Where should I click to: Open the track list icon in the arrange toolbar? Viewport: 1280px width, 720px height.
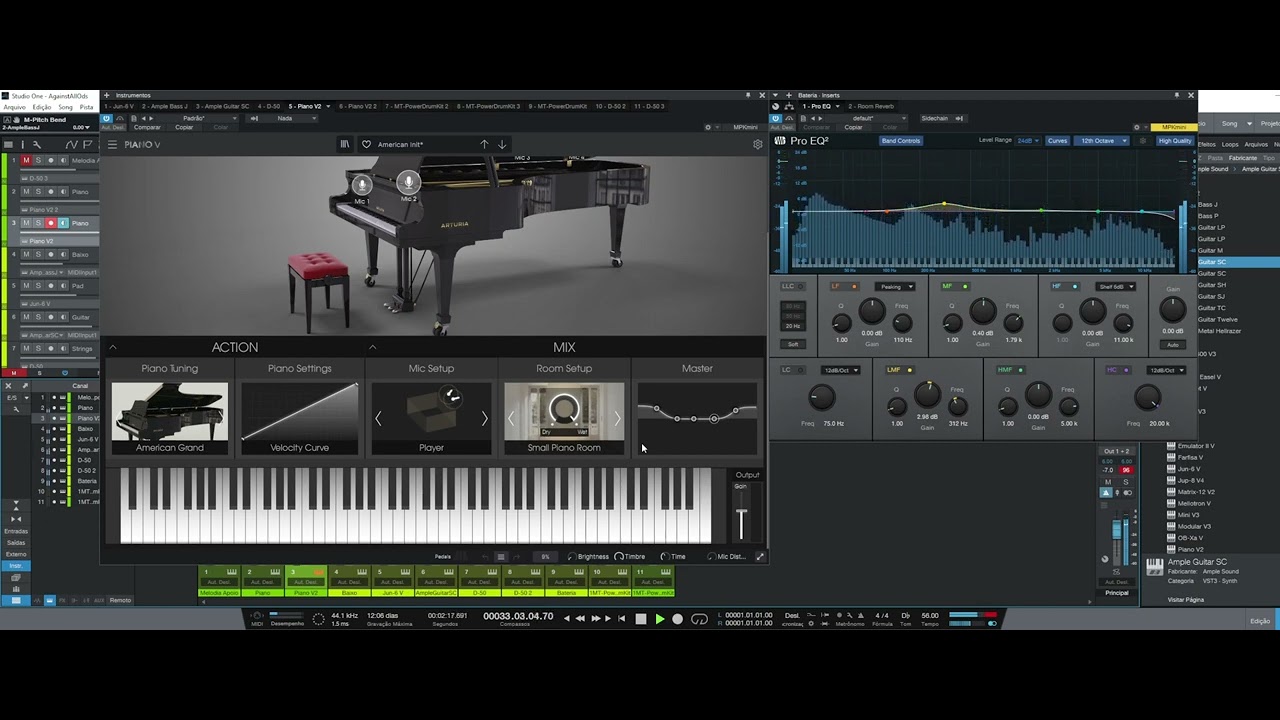[x=9, y=145]
